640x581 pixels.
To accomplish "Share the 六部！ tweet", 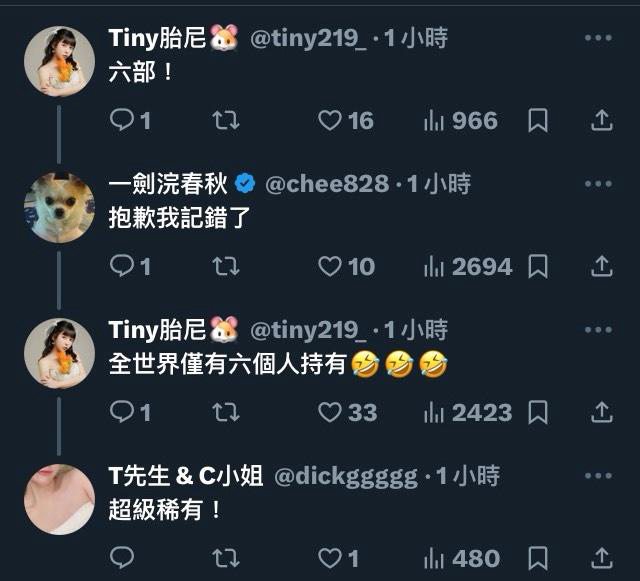I will click(602, 120).
